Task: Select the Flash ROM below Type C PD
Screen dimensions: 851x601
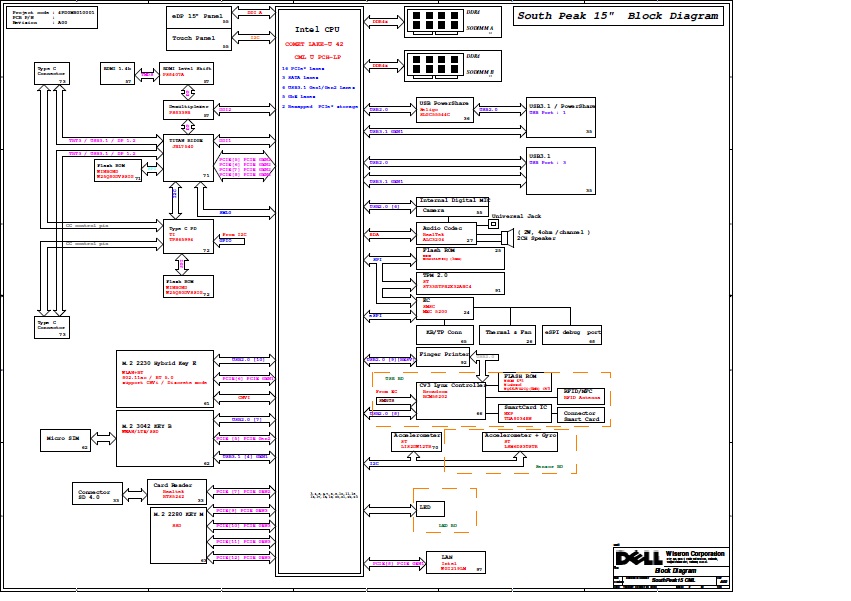Action: tap(188, 287)
